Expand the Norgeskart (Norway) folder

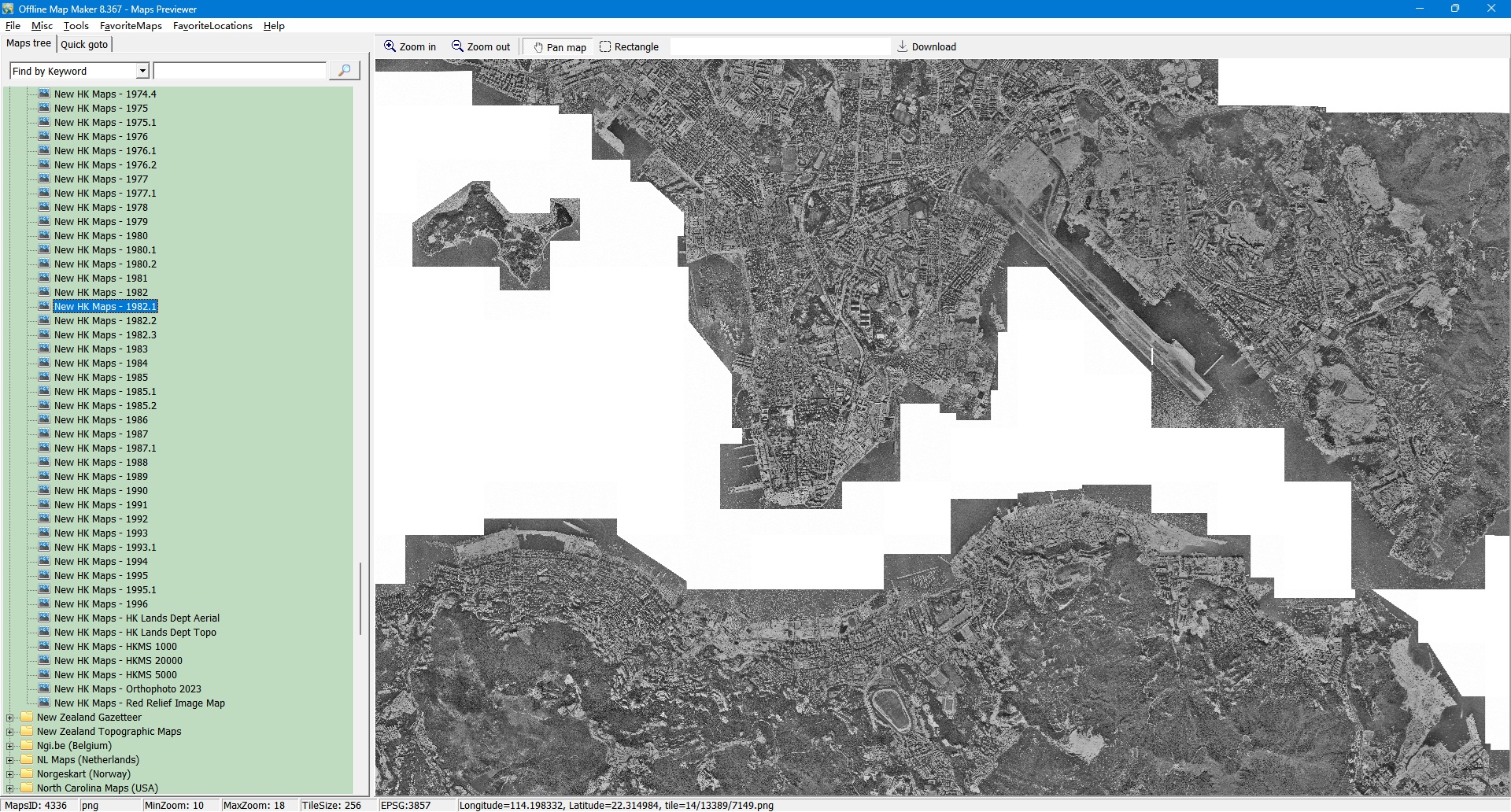click(x=9, y=774)
